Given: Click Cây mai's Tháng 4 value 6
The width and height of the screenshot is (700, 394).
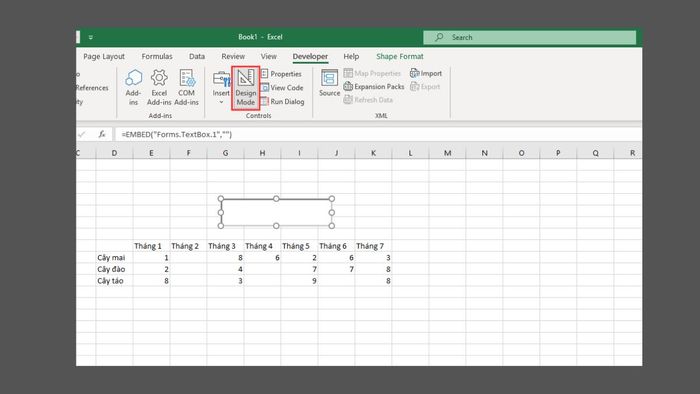Looking at the screenshot, I should point(262,257).
